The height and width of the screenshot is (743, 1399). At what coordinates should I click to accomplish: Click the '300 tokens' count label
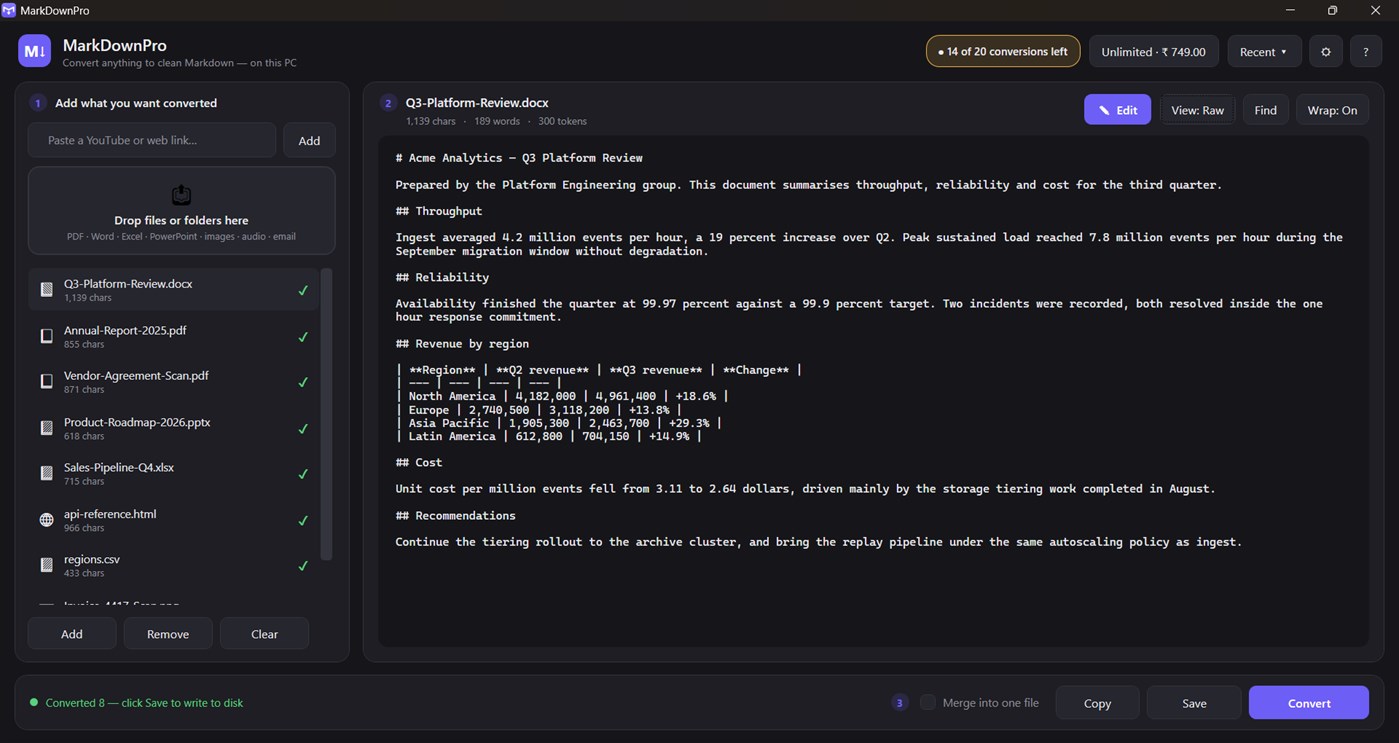pyautogui.click(x=562, y=121)
